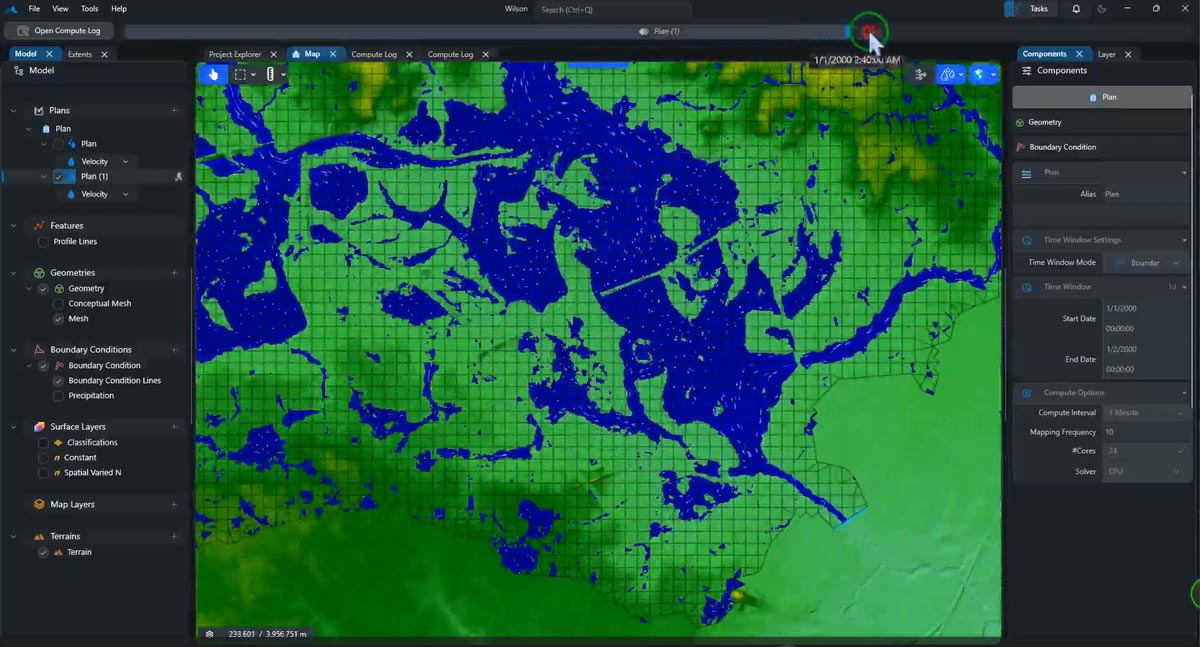Select the pan hand tool in map toolbar
This screenshot has width=1200, height=647.
tap(213, 74)
